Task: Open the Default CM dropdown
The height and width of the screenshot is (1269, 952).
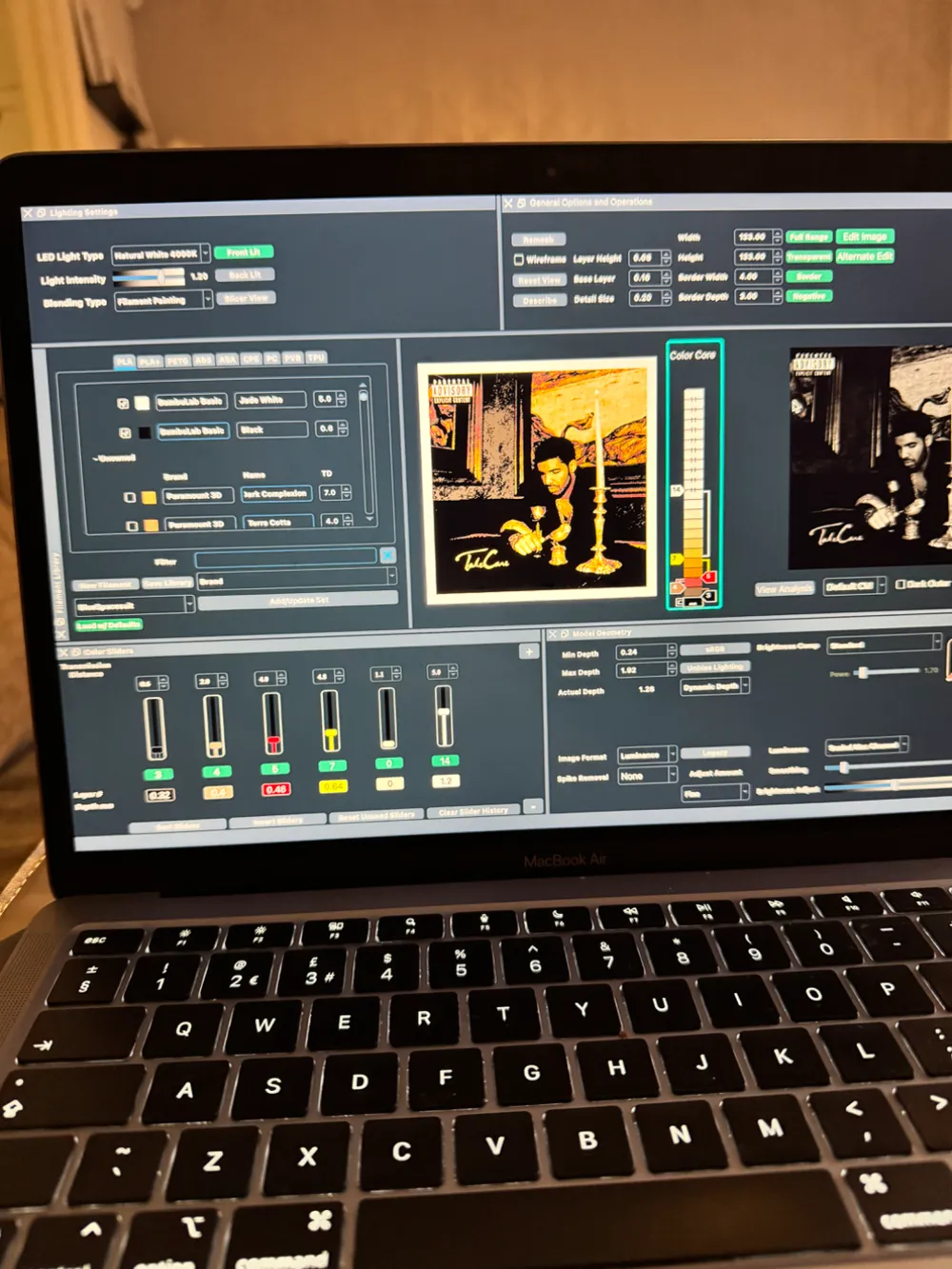Action: coord(854,585)
